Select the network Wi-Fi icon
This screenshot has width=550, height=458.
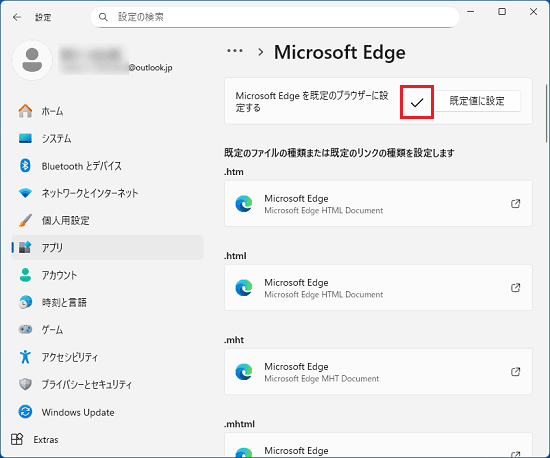(x=25, y=193)
